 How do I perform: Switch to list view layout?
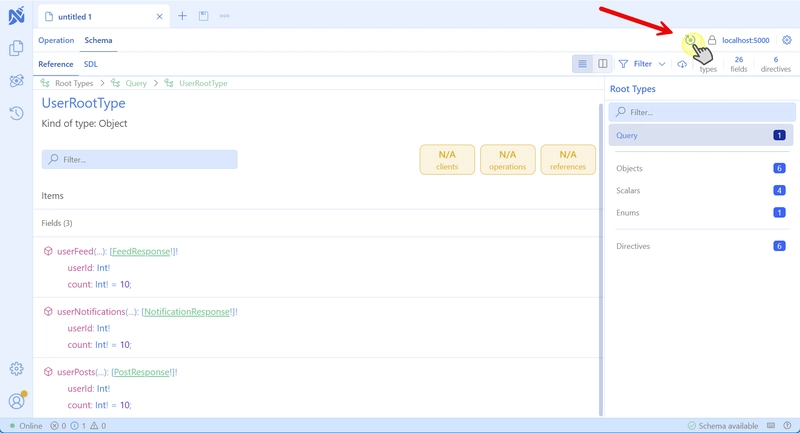[582, 64]
